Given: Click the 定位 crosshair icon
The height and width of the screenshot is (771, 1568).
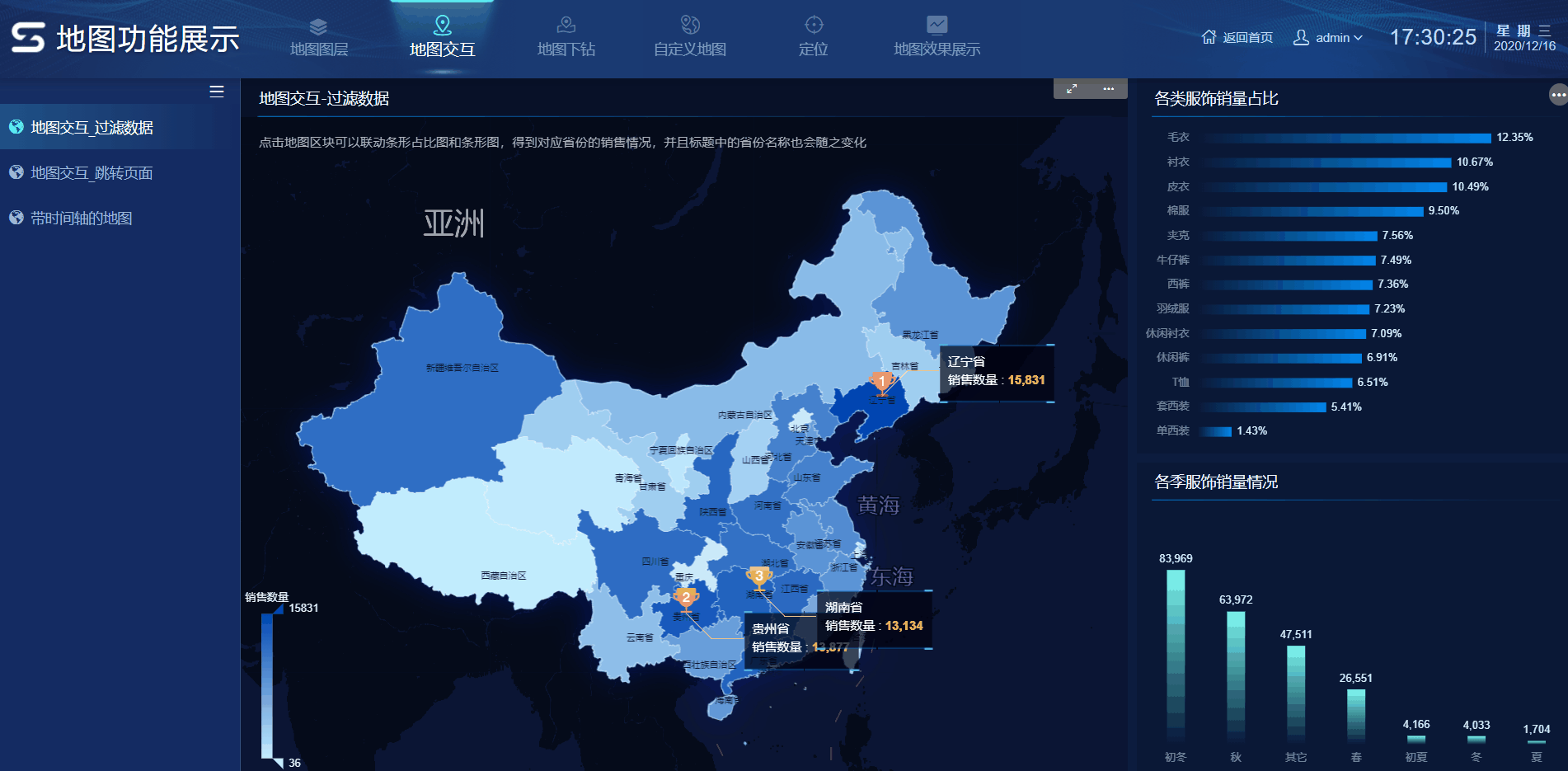Looking at the screenshot, I should 814,25.
